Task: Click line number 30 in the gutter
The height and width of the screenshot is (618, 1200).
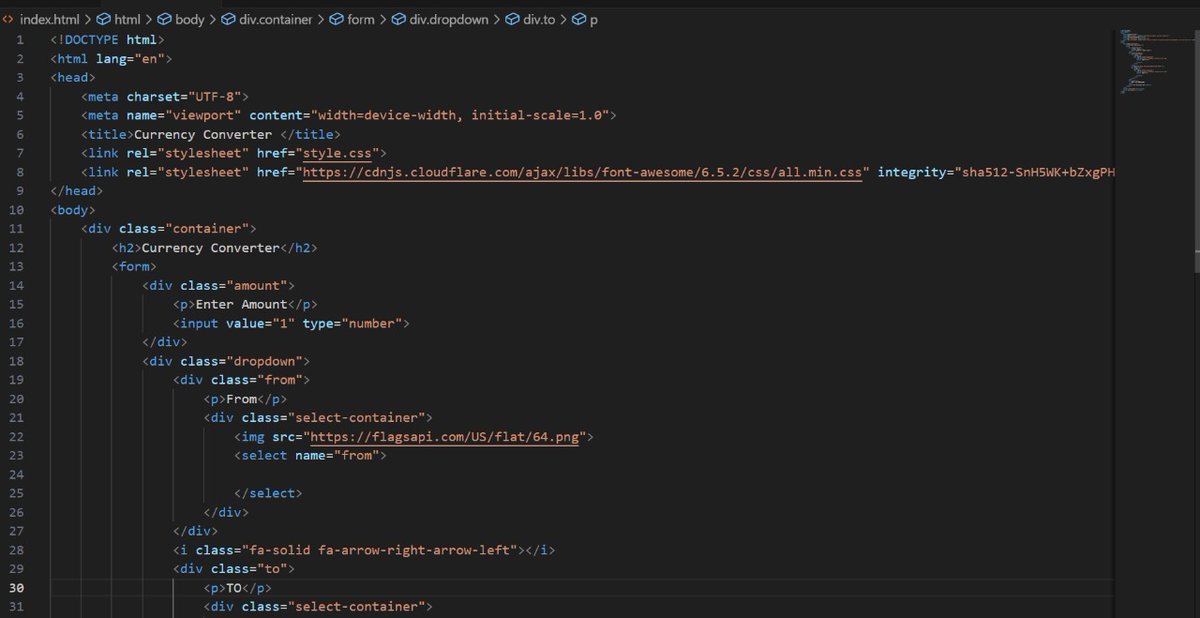Action: coord(17,587)
